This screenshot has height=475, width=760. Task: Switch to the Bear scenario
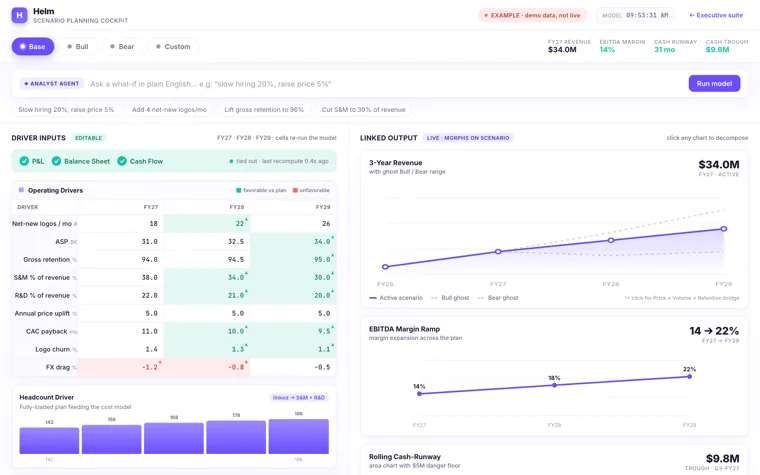[122, 47]
